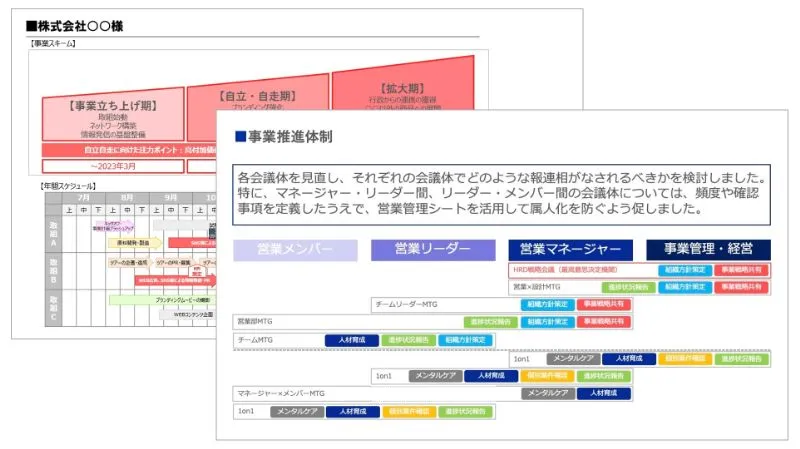Click 進捗状況報告 tag in 営業×設計MTG row
Viewport: 800px width, 449px height.
[629, 287]
